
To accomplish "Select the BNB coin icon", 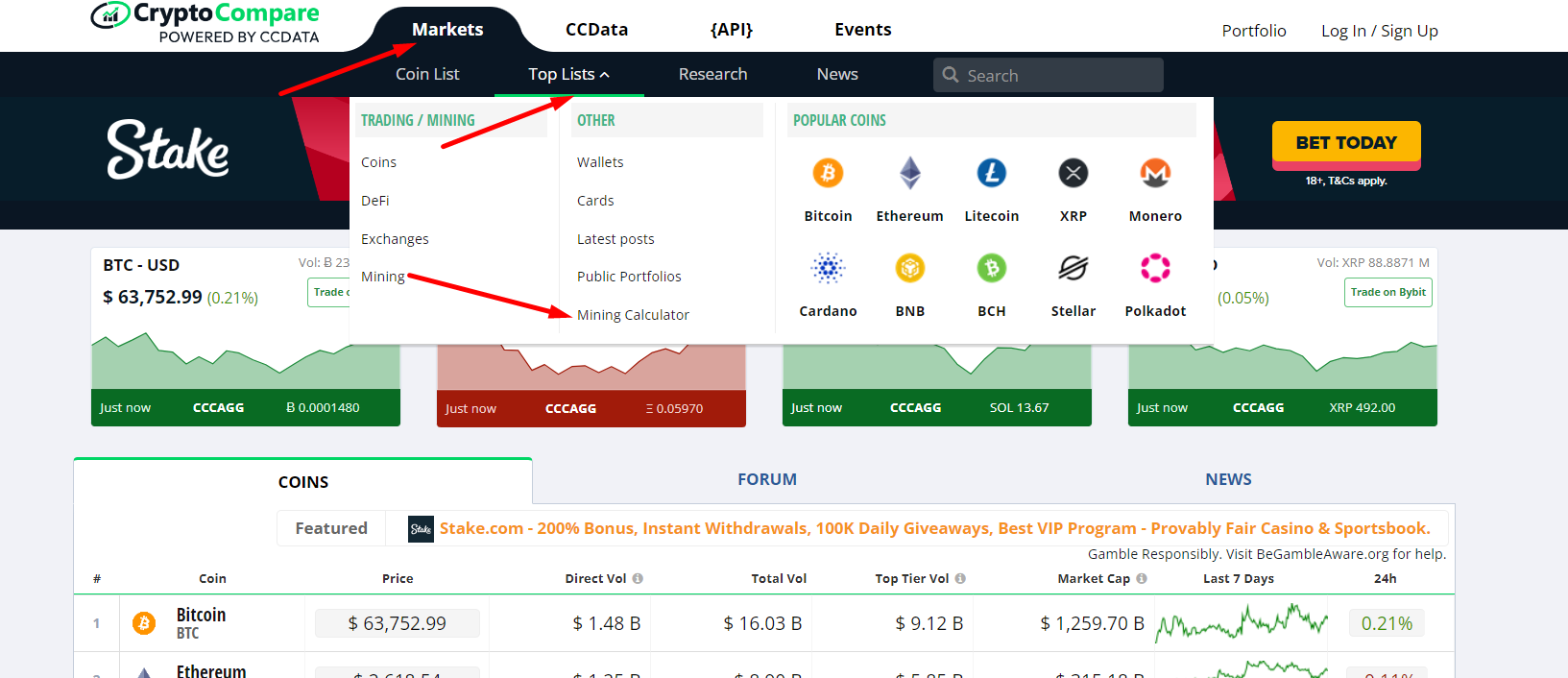I will click(909, 268).
